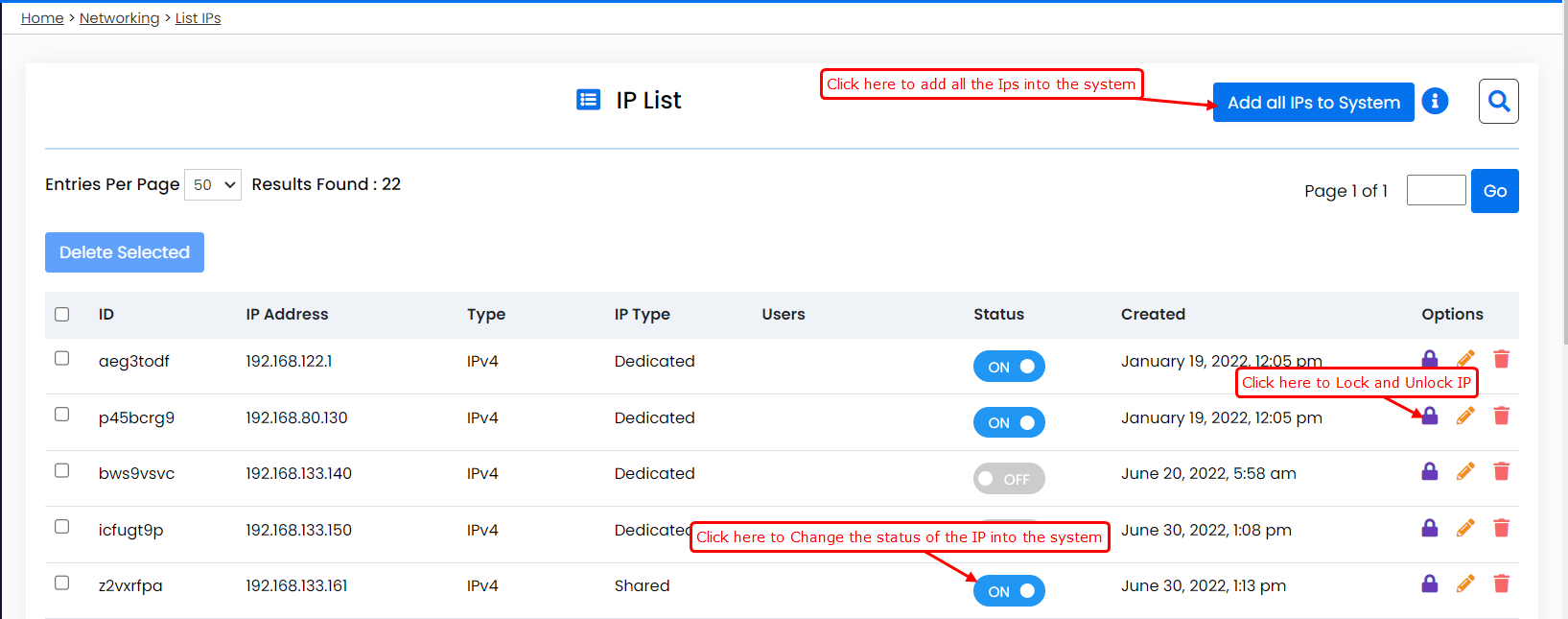Open the Entries Per Page dropdown
This screenshot has height=619, width=1568.
213,184
